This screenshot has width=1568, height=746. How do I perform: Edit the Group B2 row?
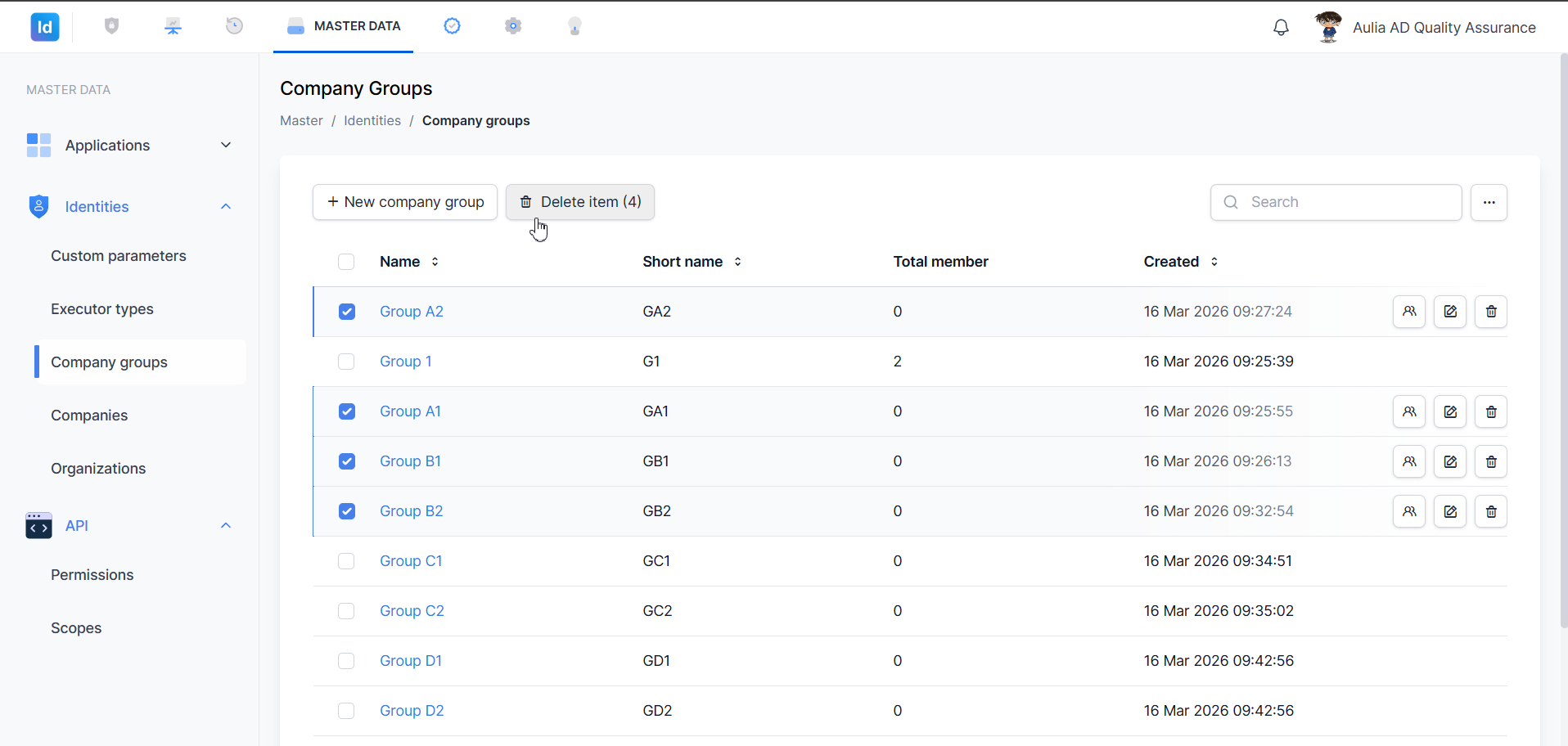[x=1450, y=511]
